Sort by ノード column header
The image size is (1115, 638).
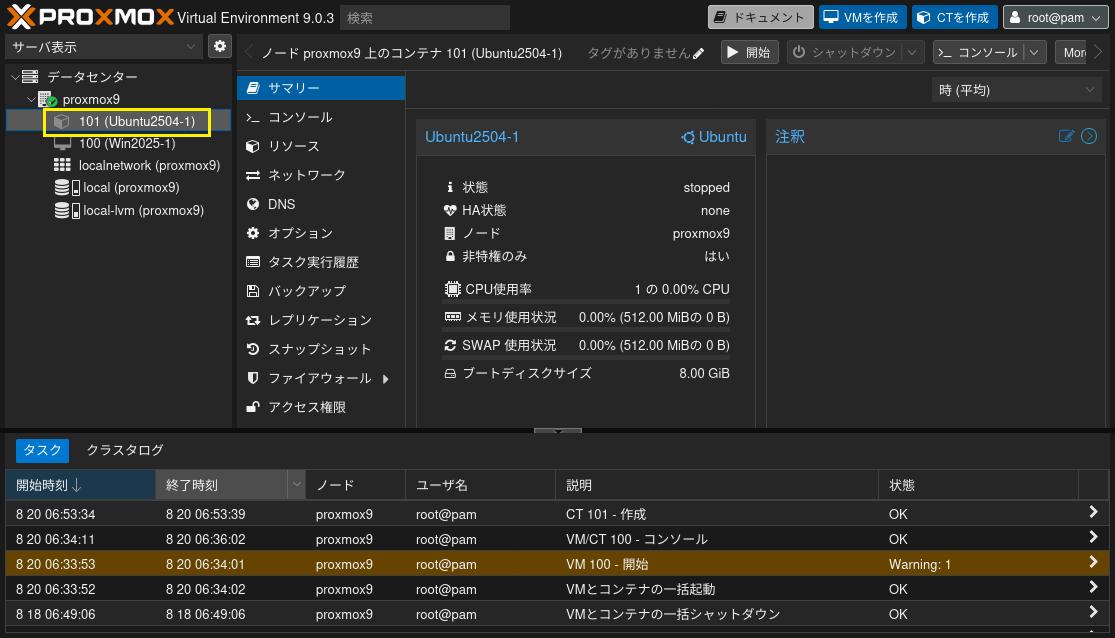(356, 485)
